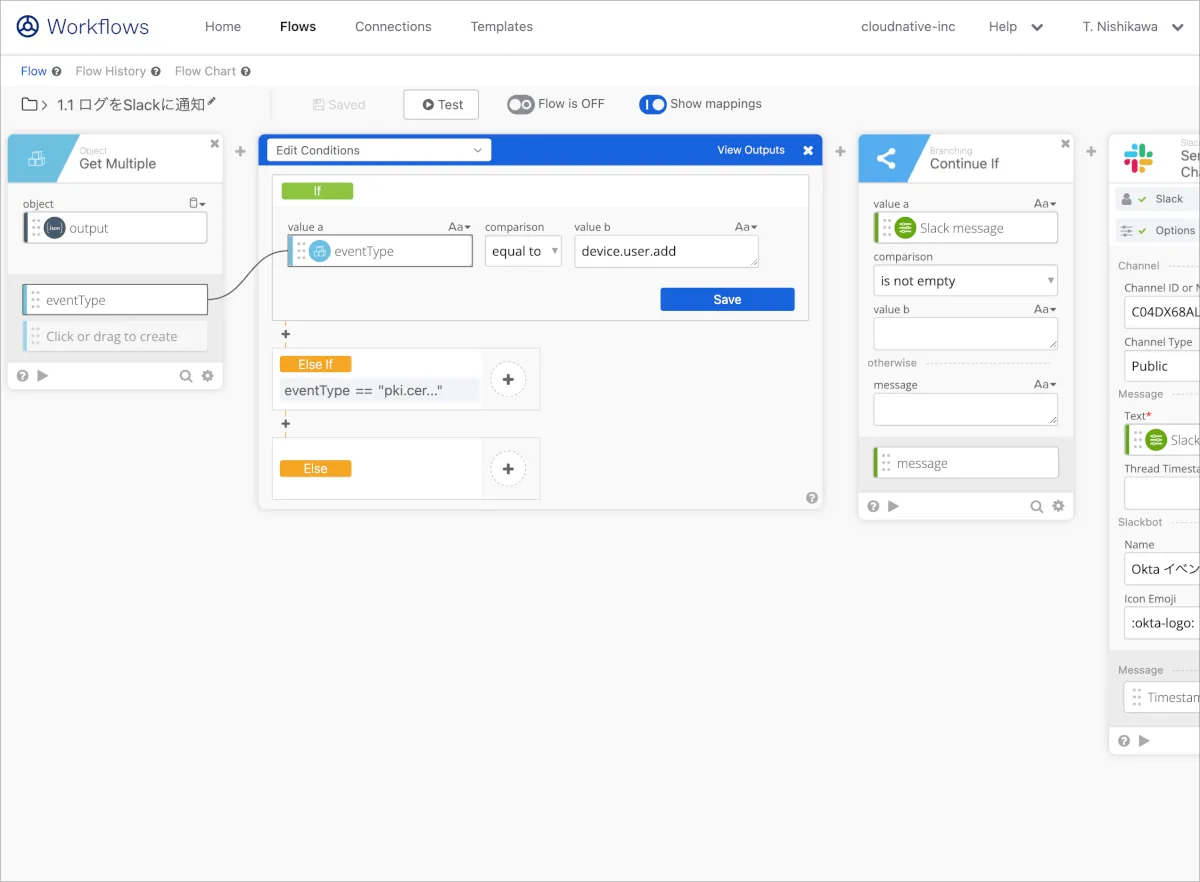Run the Get Multiple card with play icon
This screenshot has height=882, width=1200.
click(x=42, y=376)
